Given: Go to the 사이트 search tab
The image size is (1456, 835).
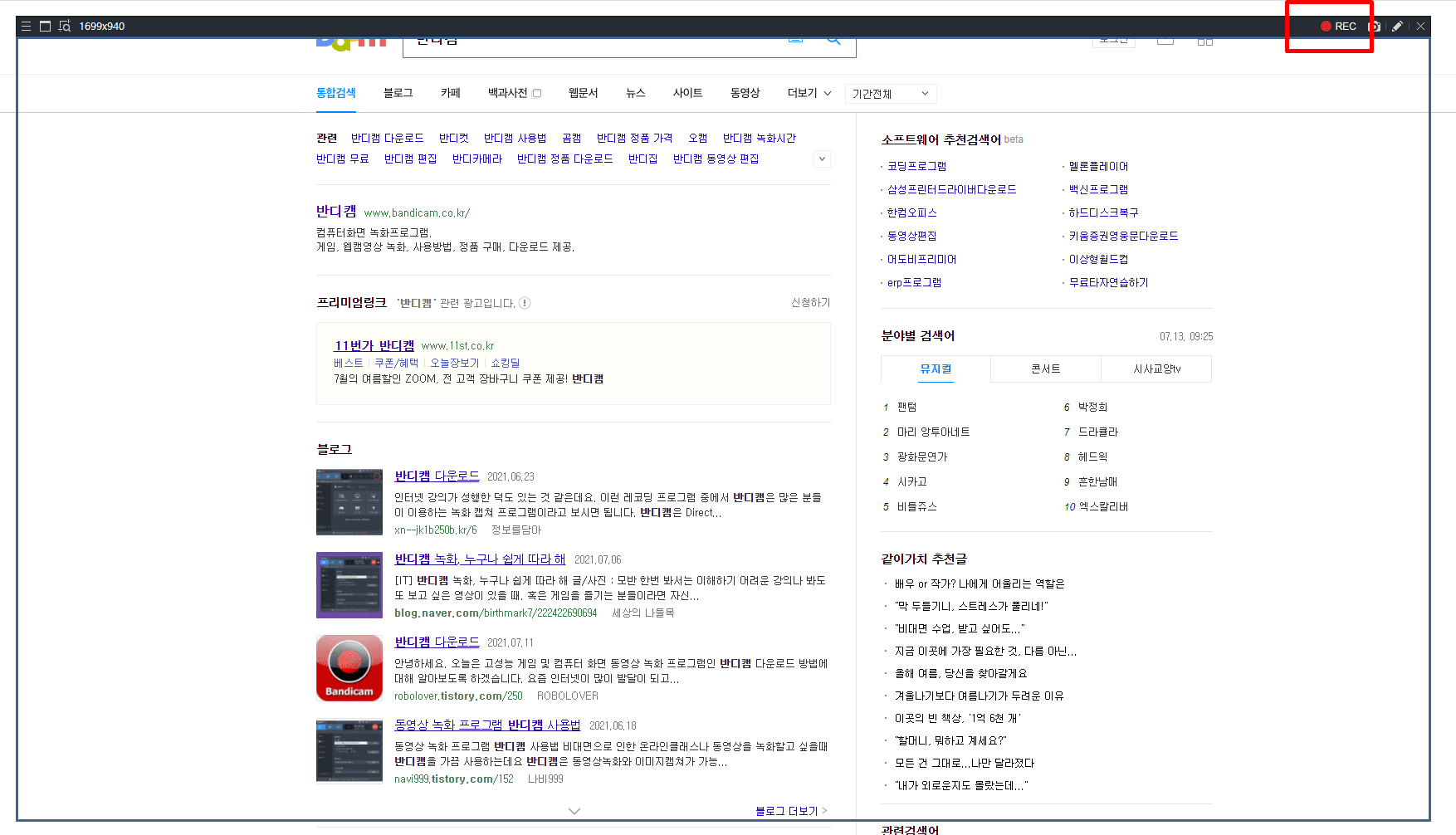Looking at the screenshot, I should (688, 93).
